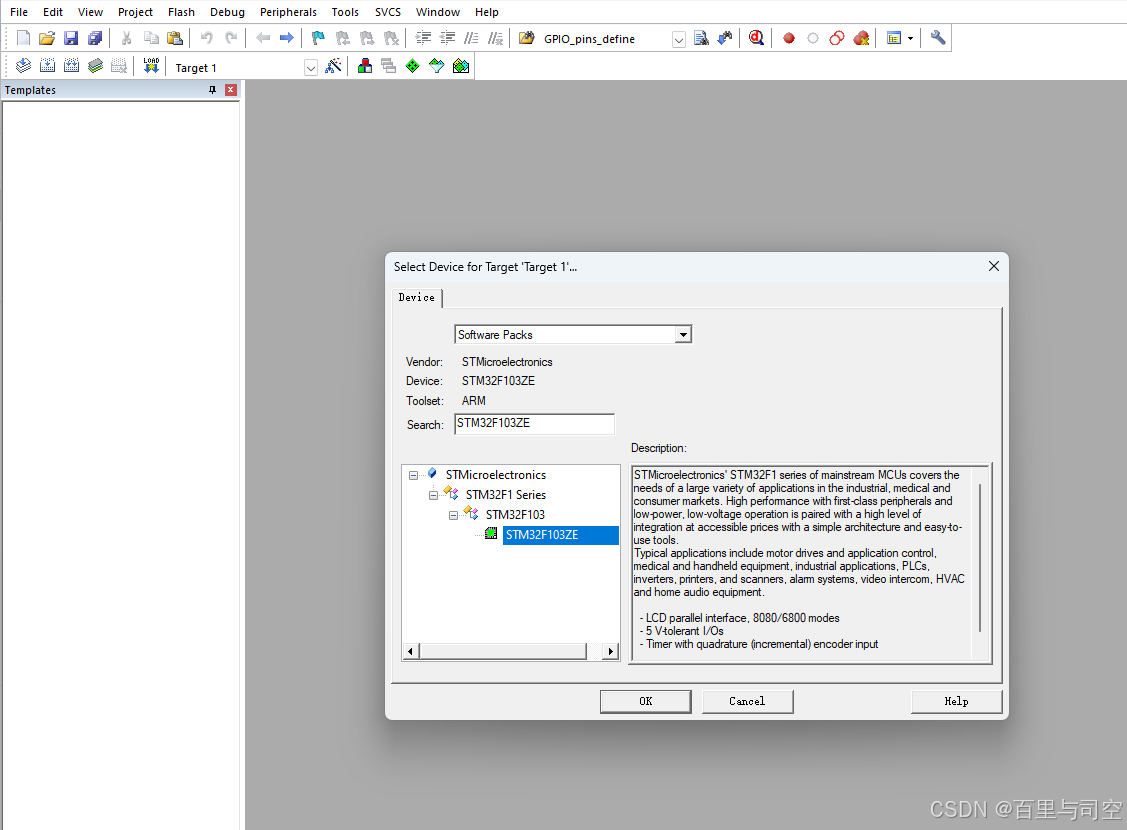1127x830 pixels.
Task: Select STMicroelectronics vendor tree item
Action: pos(495,475)
